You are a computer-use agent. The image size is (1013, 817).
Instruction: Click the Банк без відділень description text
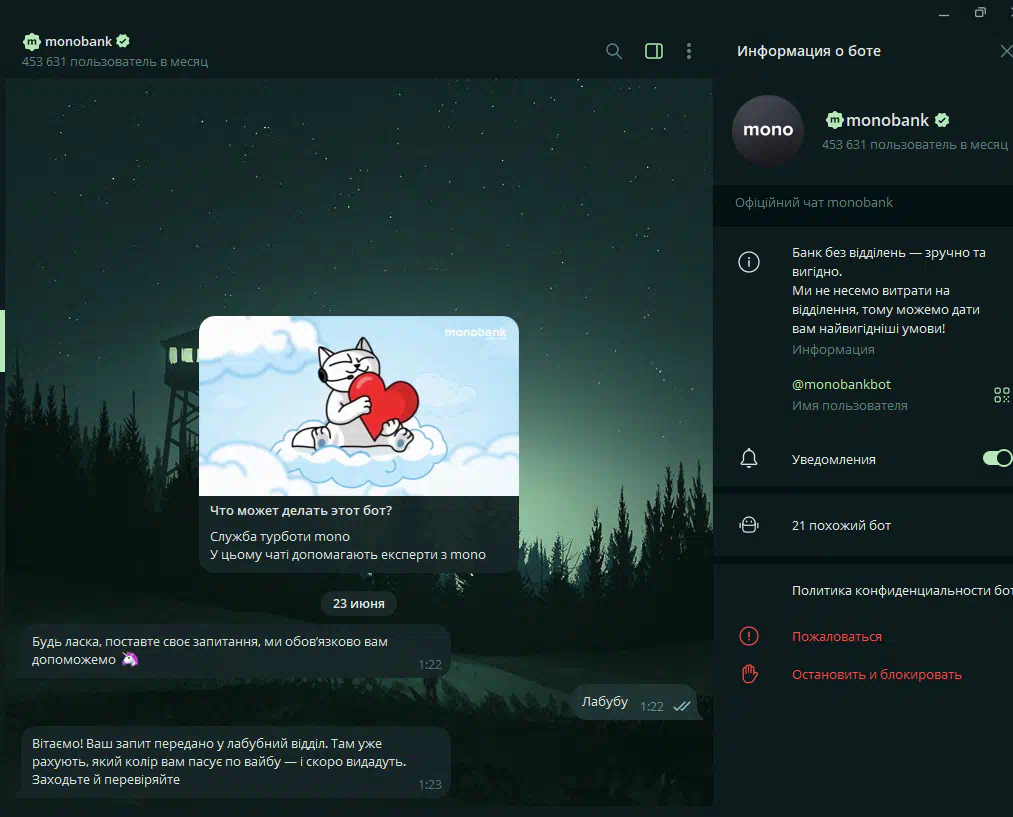click(888, 290)
